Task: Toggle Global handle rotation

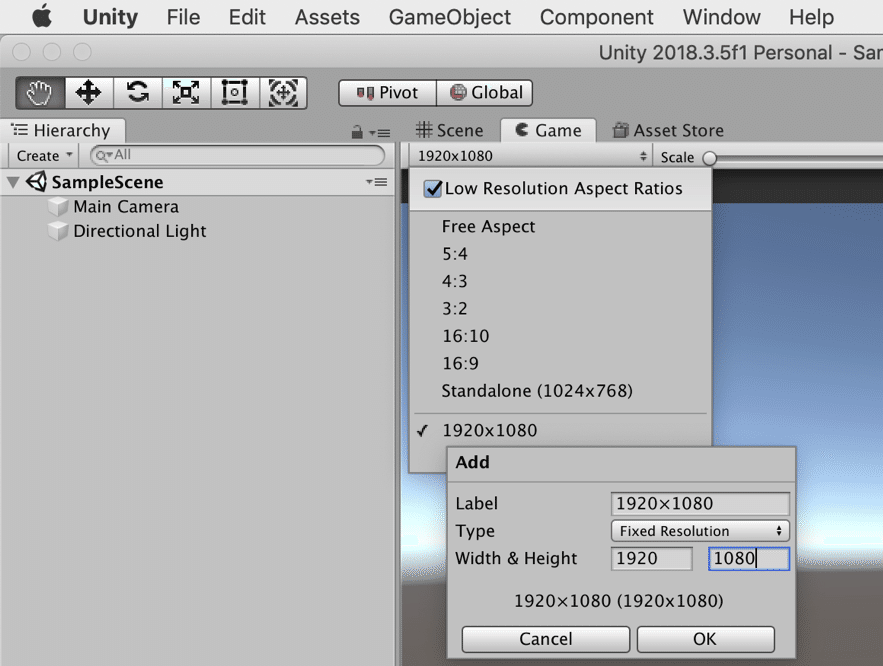Action: point(485,93)
